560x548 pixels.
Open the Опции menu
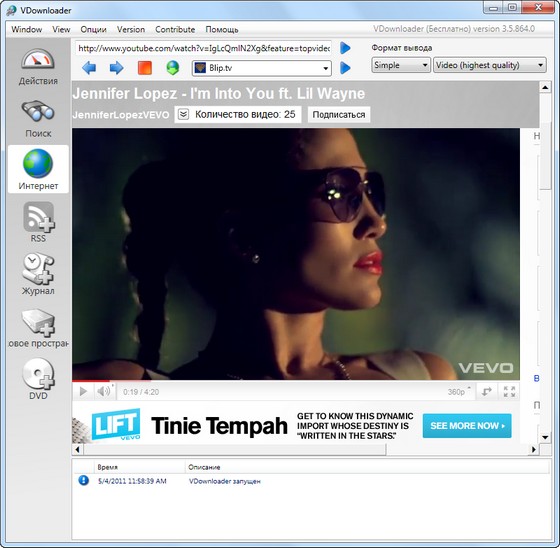tap(93, 29)
